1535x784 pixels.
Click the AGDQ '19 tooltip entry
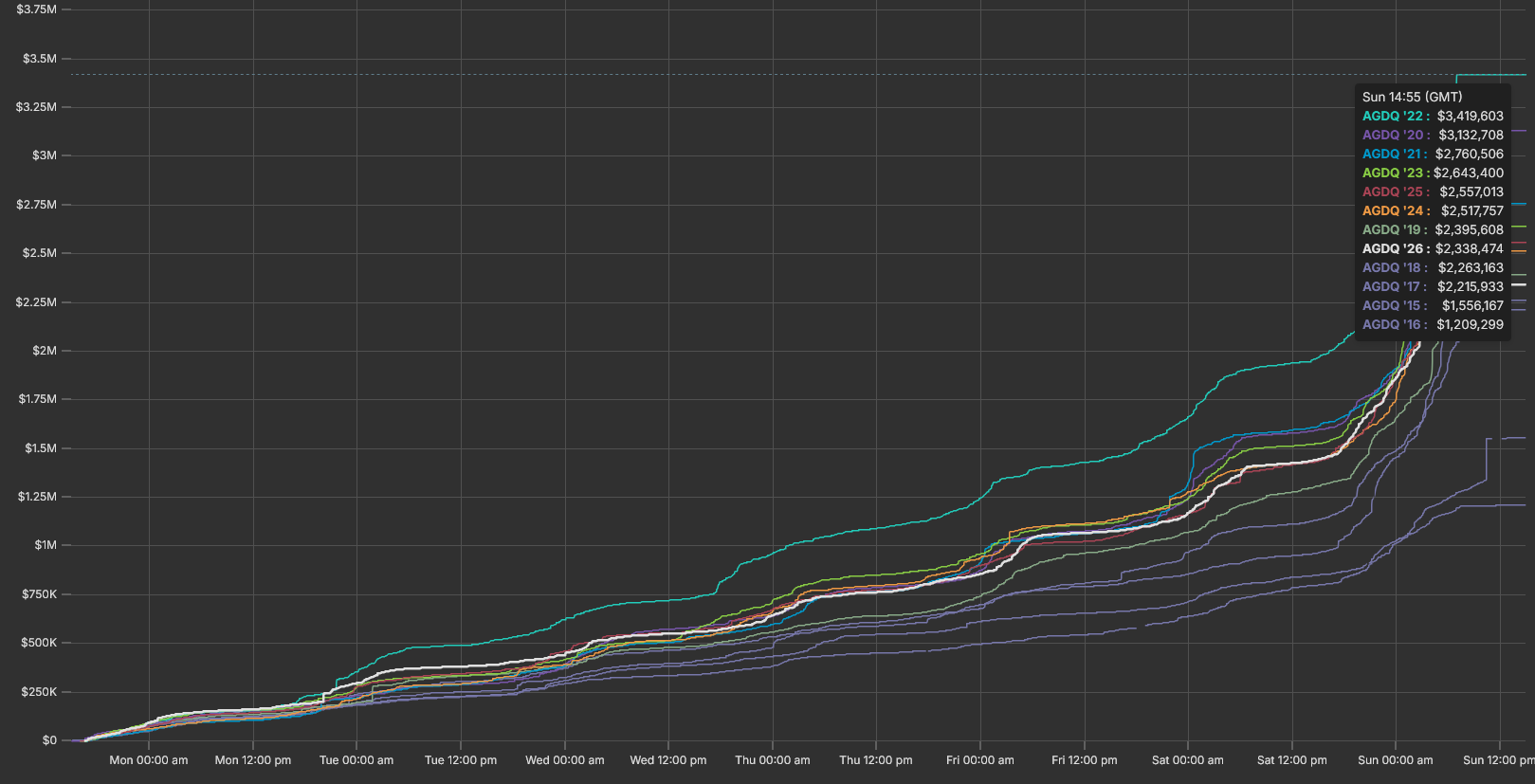tap(1433, 229)
